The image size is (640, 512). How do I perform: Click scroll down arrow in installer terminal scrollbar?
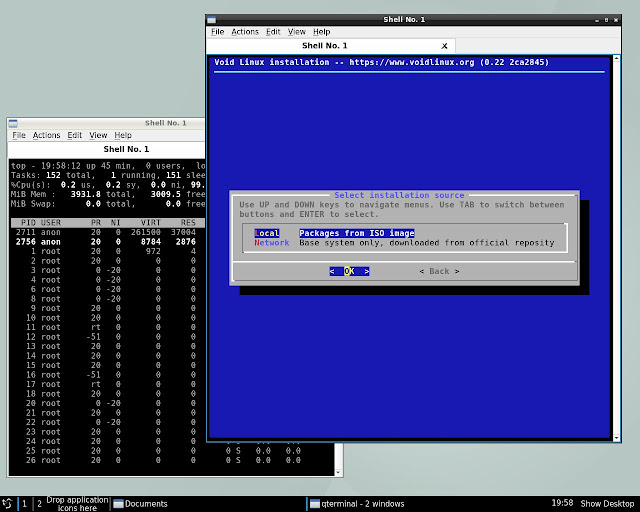coord(616,438)
